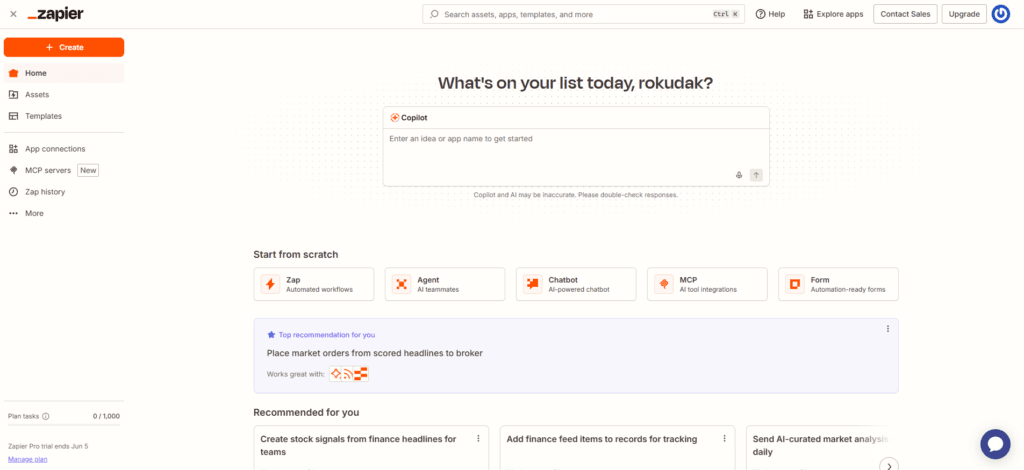Open options for Create stock signals card
Viewport: 1024px width, 470px height.
pyautogui.click(x=478, y=439)
